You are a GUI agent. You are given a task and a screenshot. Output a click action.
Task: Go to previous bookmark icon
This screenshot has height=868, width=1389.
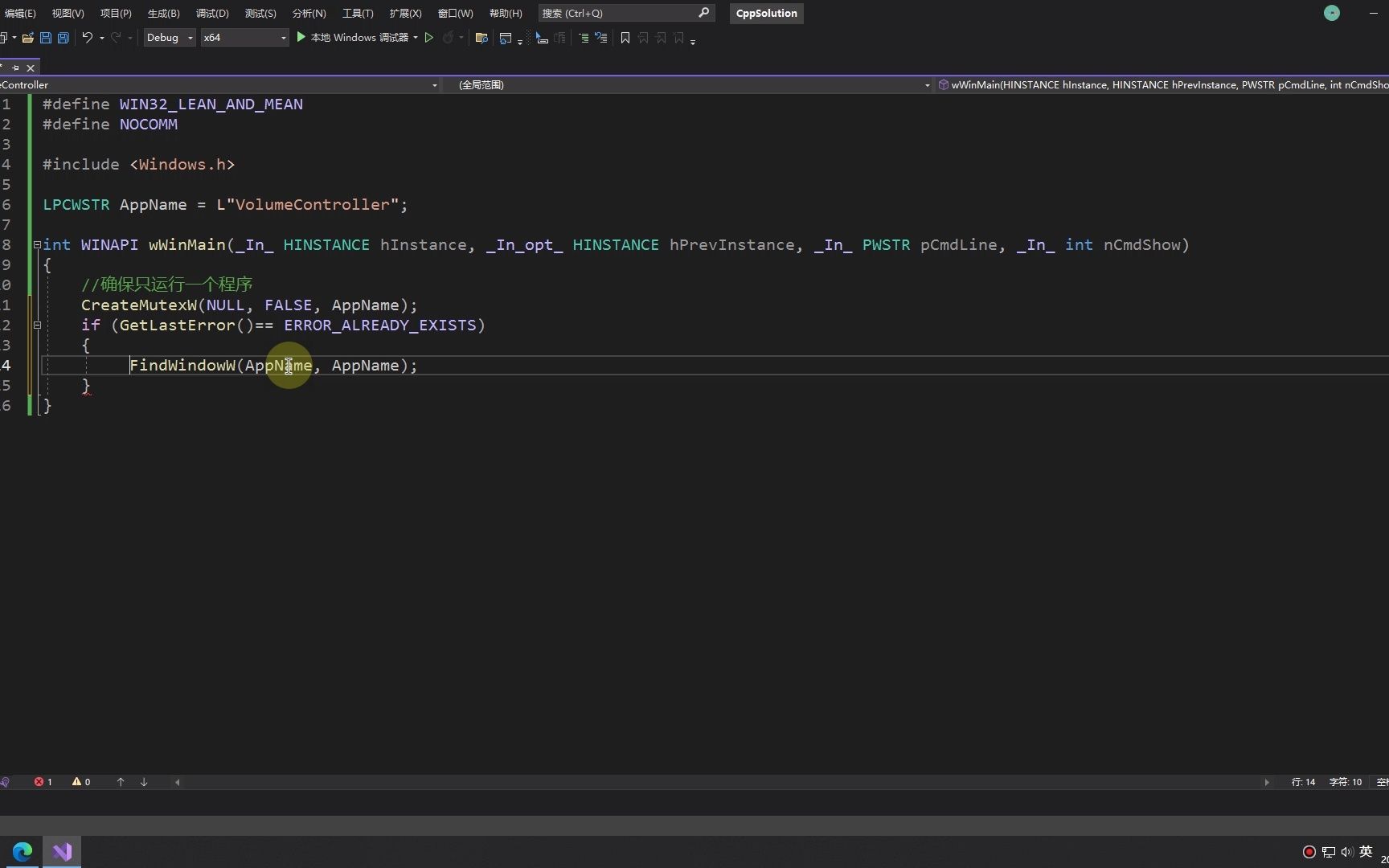pos(643,38)
